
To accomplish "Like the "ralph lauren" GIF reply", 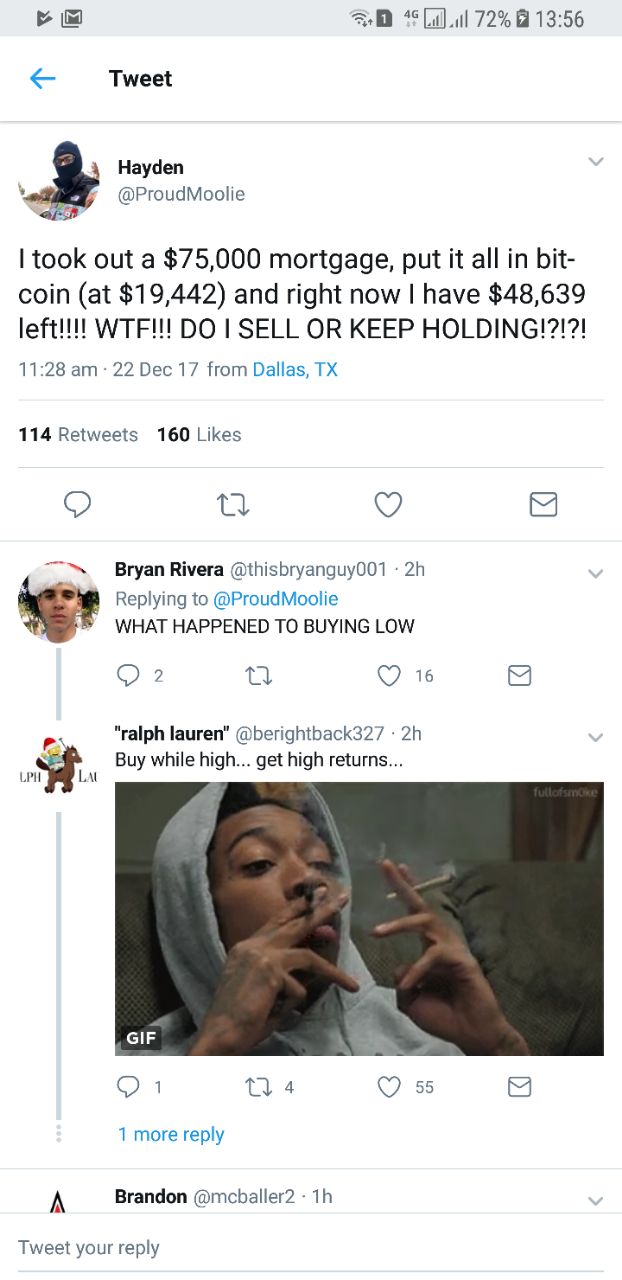I will pos(389,1087).
